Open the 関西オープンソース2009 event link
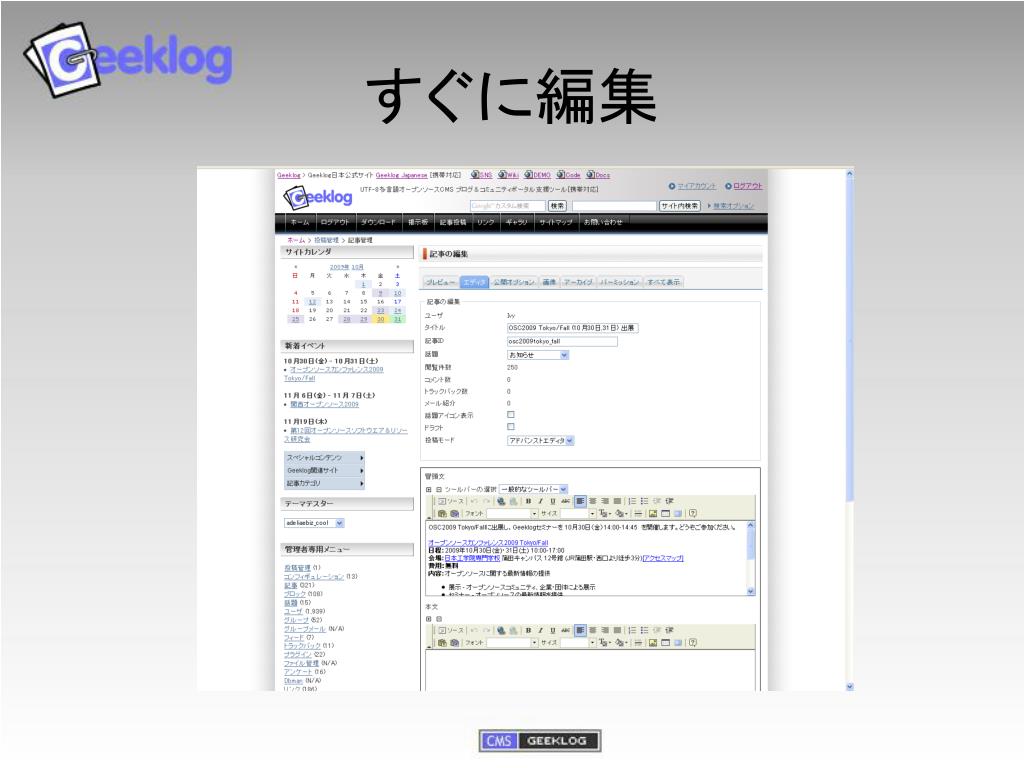The width and height of the screenshot is (1024, 768). [325, 404]
